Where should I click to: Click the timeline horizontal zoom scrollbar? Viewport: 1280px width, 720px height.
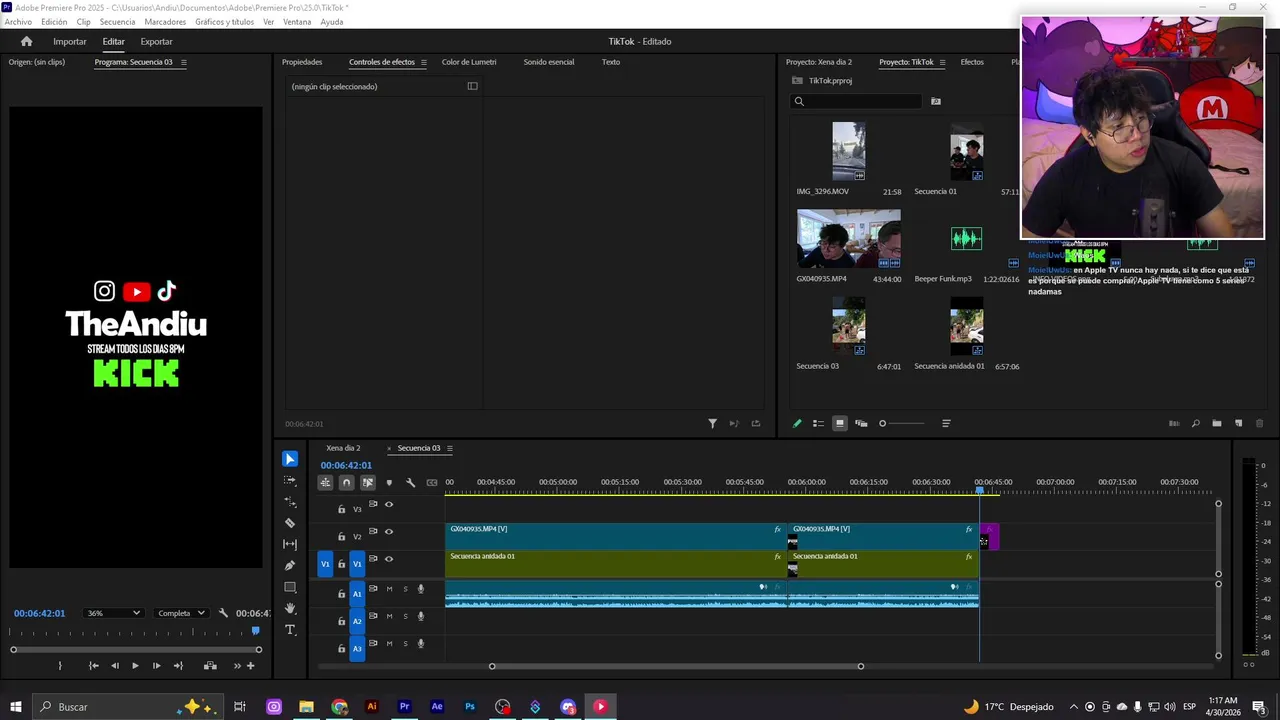click(x=676, y=666)
